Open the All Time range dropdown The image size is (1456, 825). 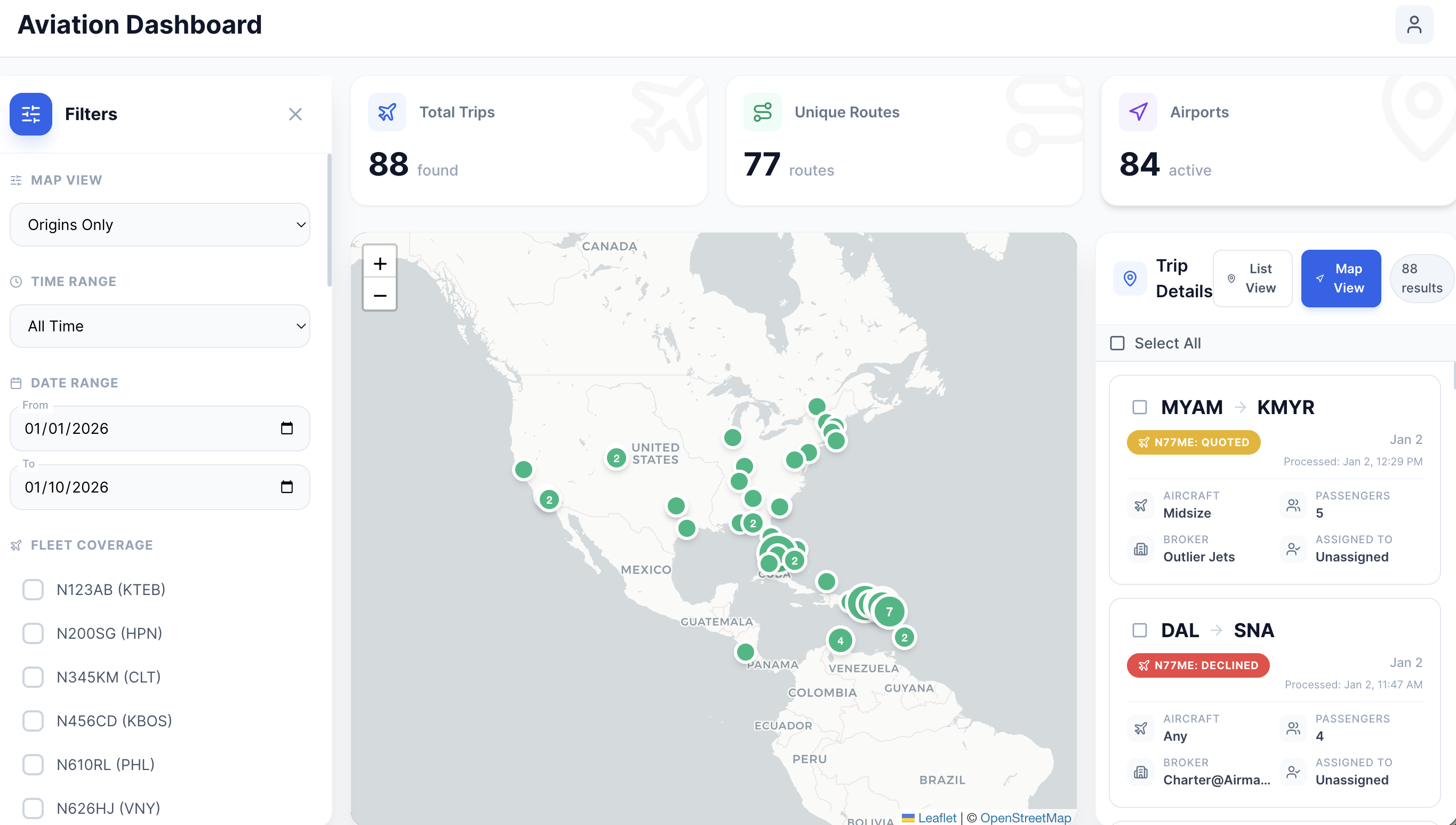click(159, 326)
